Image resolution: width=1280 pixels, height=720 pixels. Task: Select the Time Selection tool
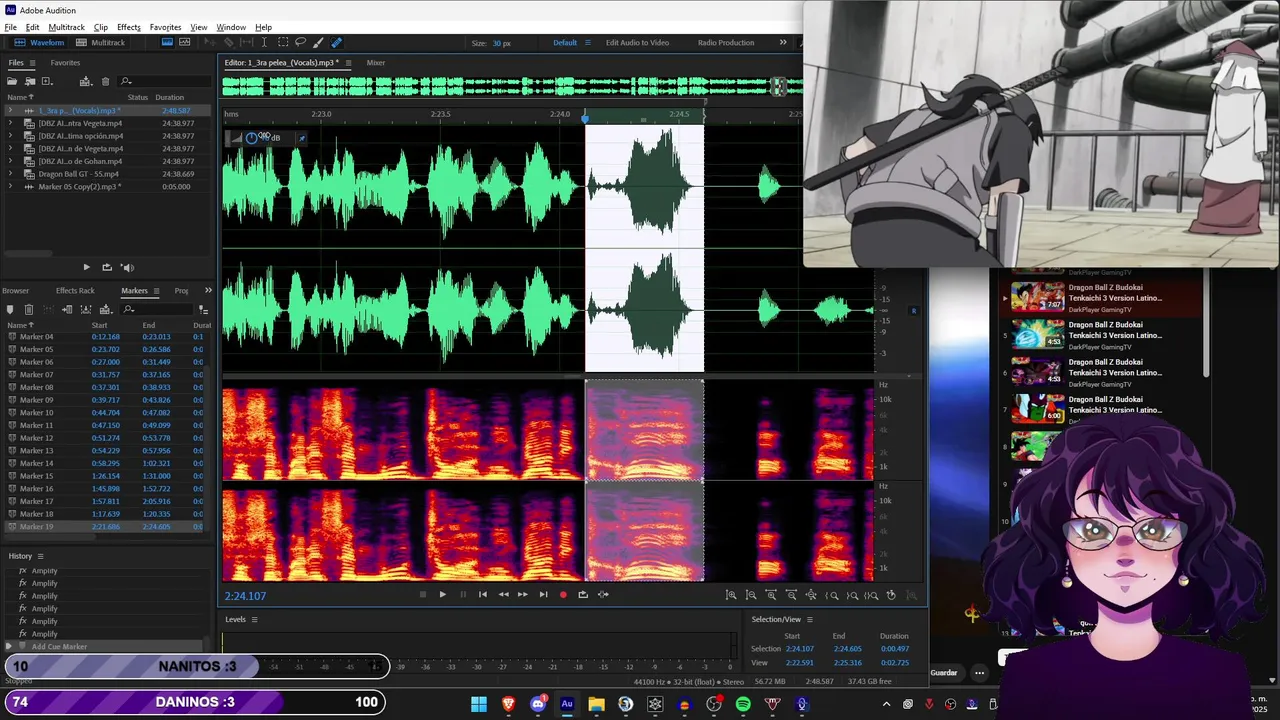pos(264,42)
